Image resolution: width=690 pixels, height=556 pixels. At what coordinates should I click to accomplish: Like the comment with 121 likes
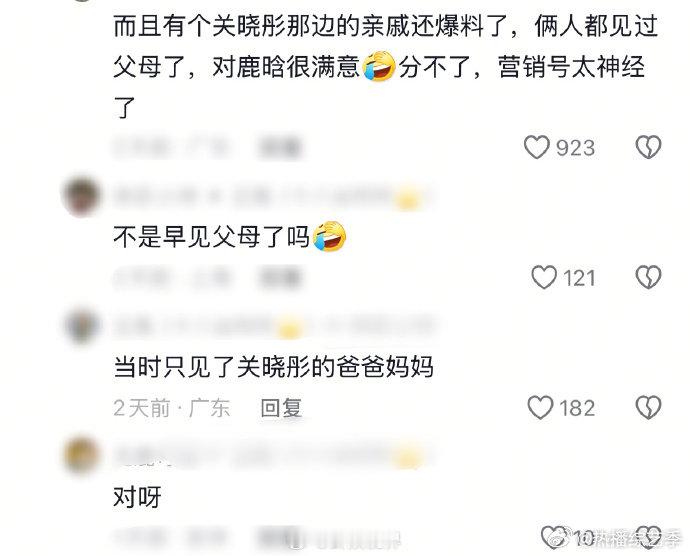(x=544, y=277)
